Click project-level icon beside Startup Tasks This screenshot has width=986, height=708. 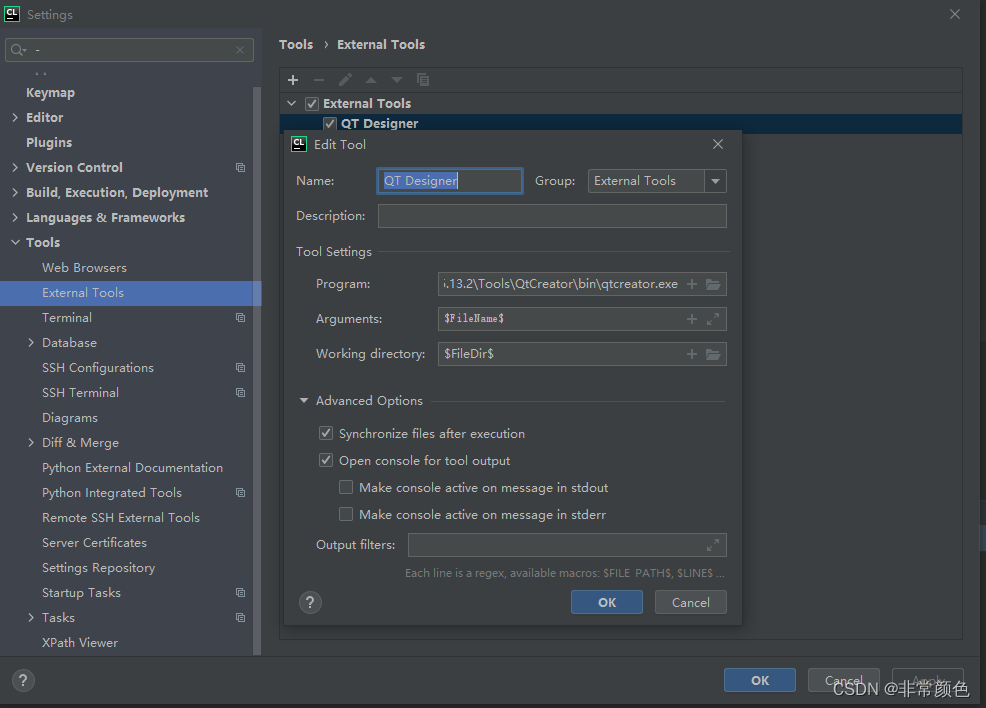[240, 592]
